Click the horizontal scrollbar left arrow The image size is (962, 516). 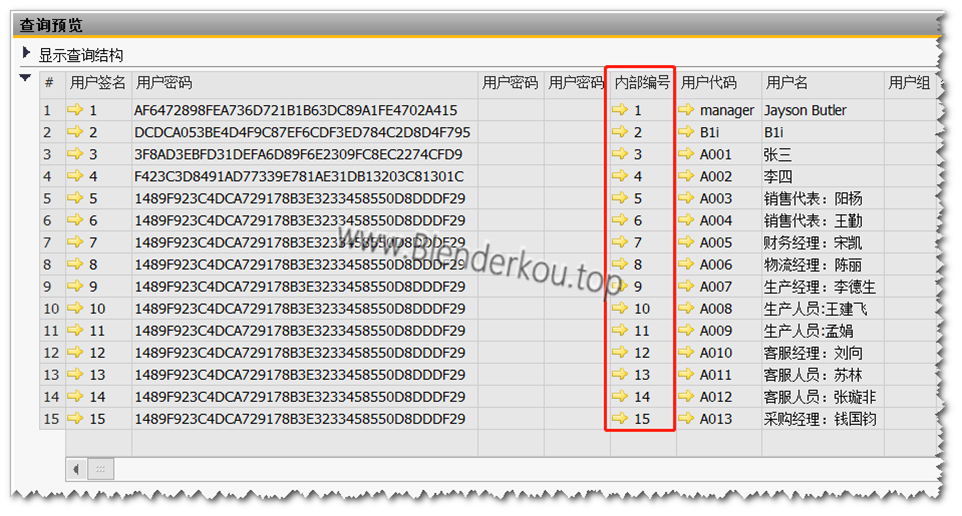77,468
